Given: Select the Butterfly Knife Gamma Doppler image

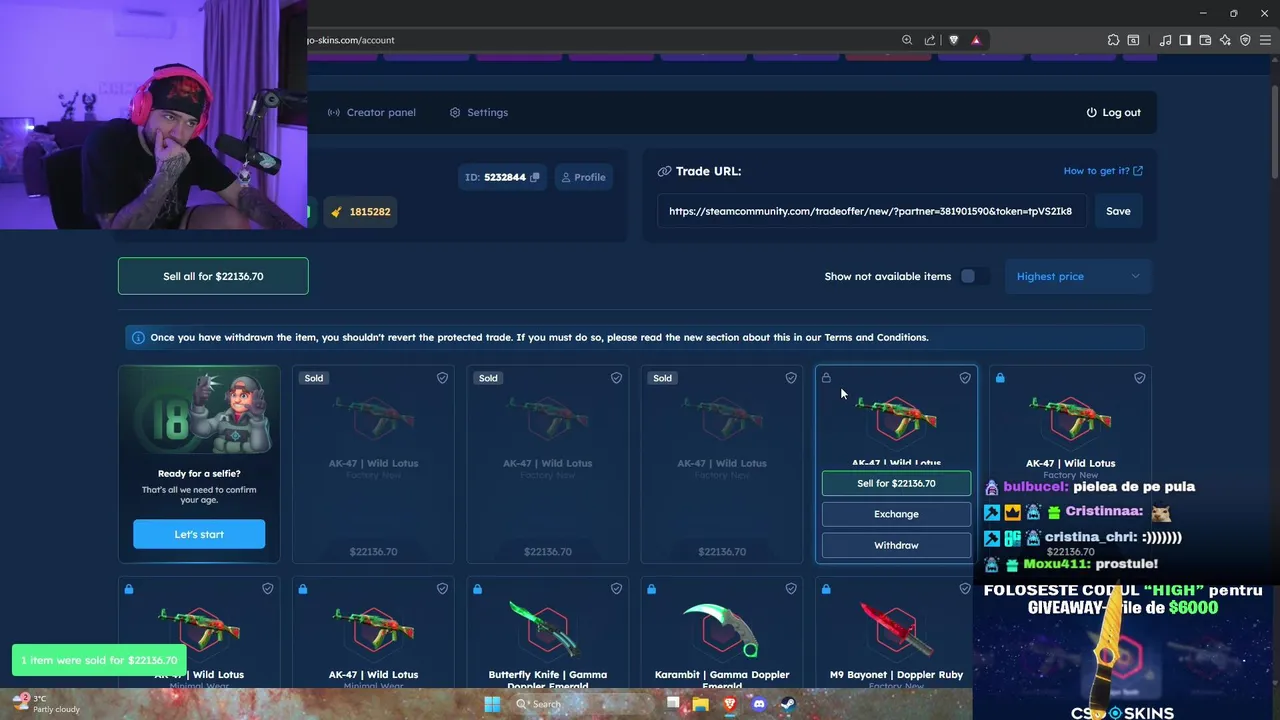Looking at the screenshot, I should (x=547, y=630).
